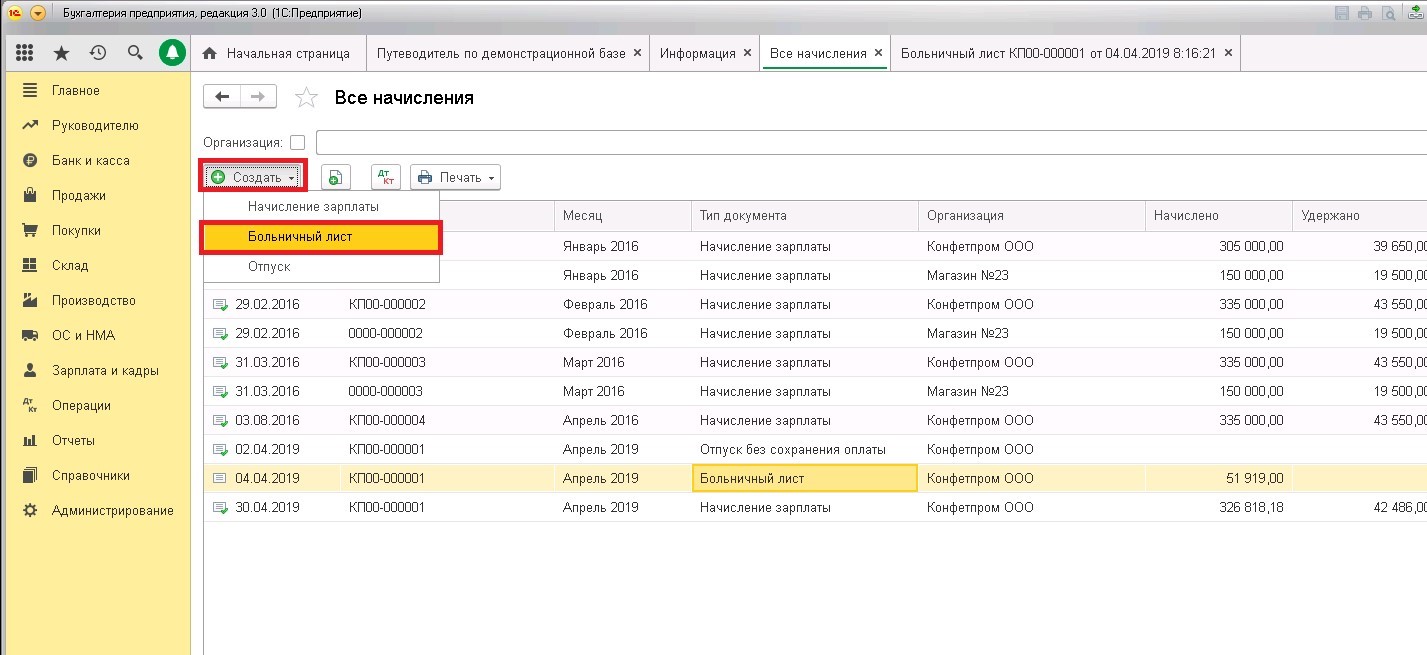Open Зарплата и кадры section
The width and height of the screenshot is (1427, 655).
coord(105,370)
